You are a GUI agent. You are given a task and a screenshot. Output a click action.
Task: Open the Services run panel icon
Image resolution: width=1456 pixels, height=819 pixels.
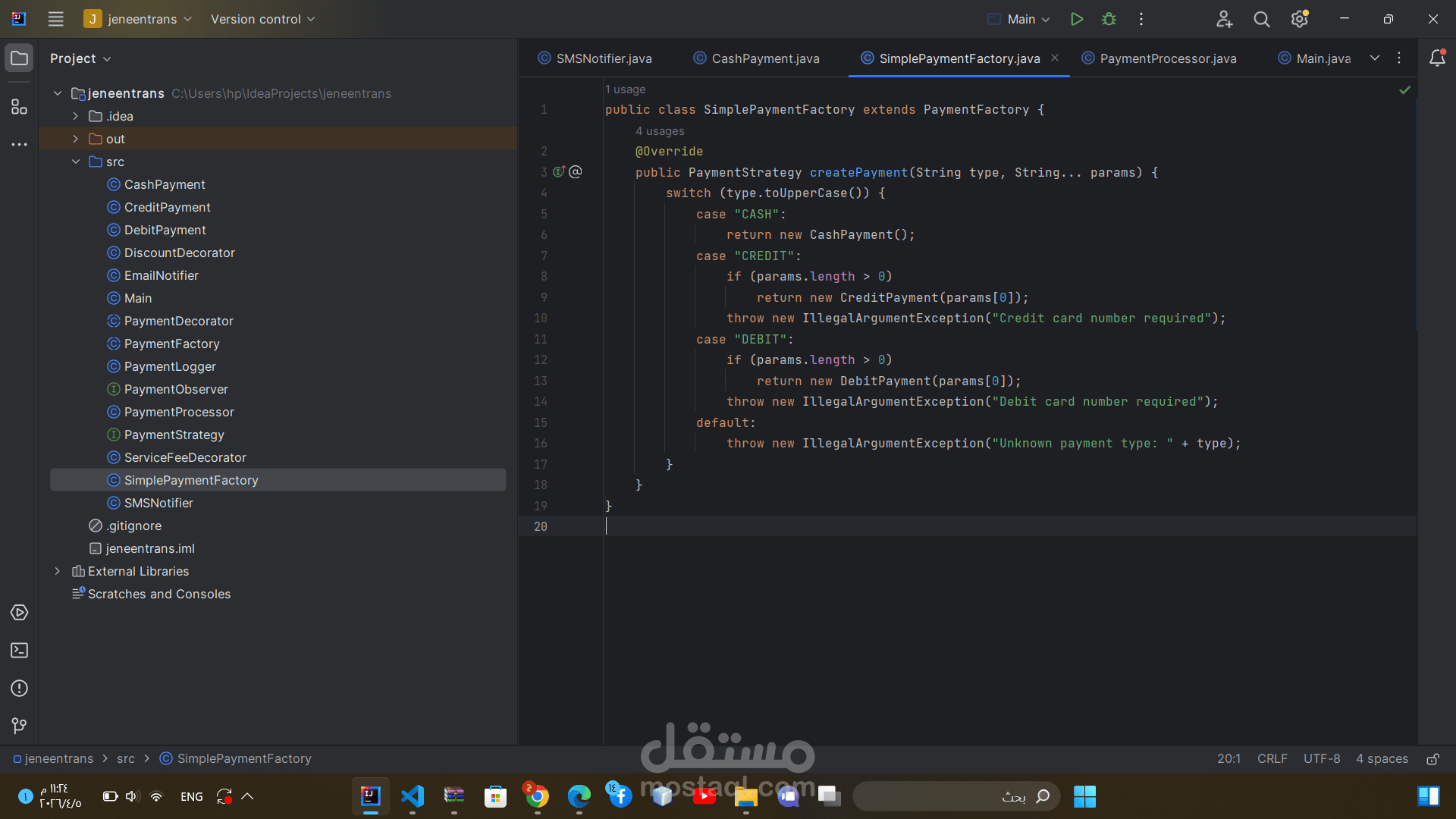point(19,613)
